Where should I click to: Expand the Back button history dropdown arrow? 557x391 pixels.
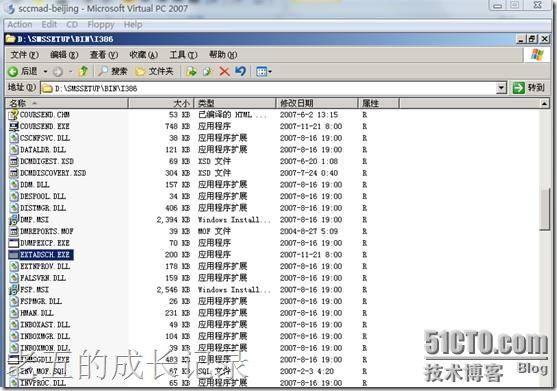45,72
